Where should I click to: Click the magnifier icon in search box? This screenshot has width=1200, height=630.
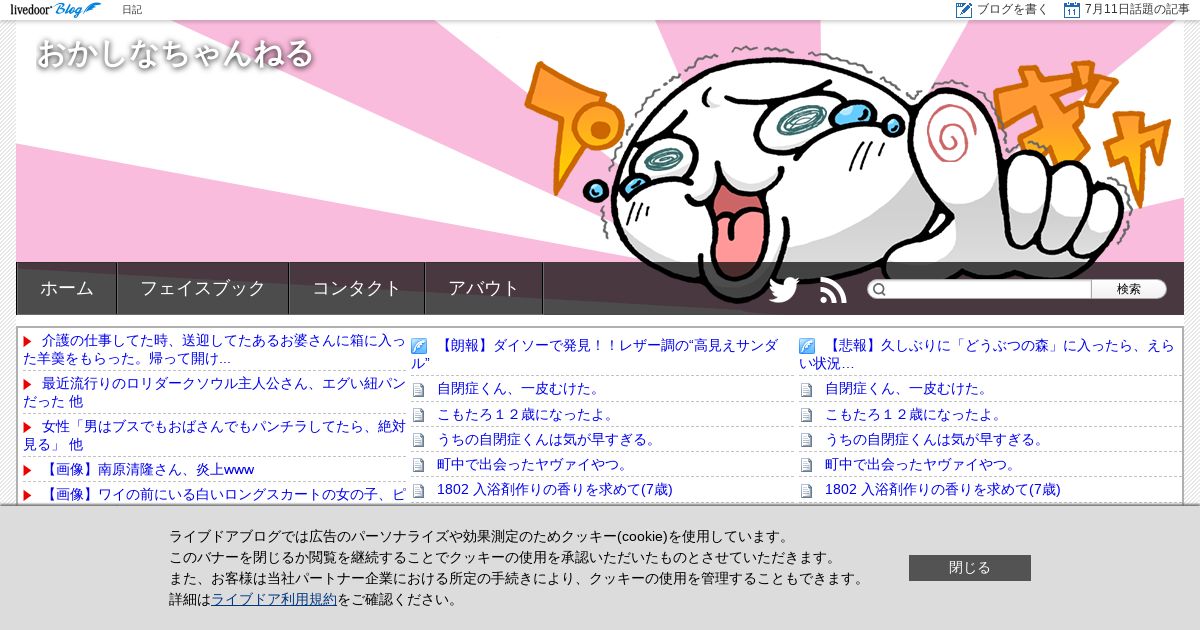[879, 289]
